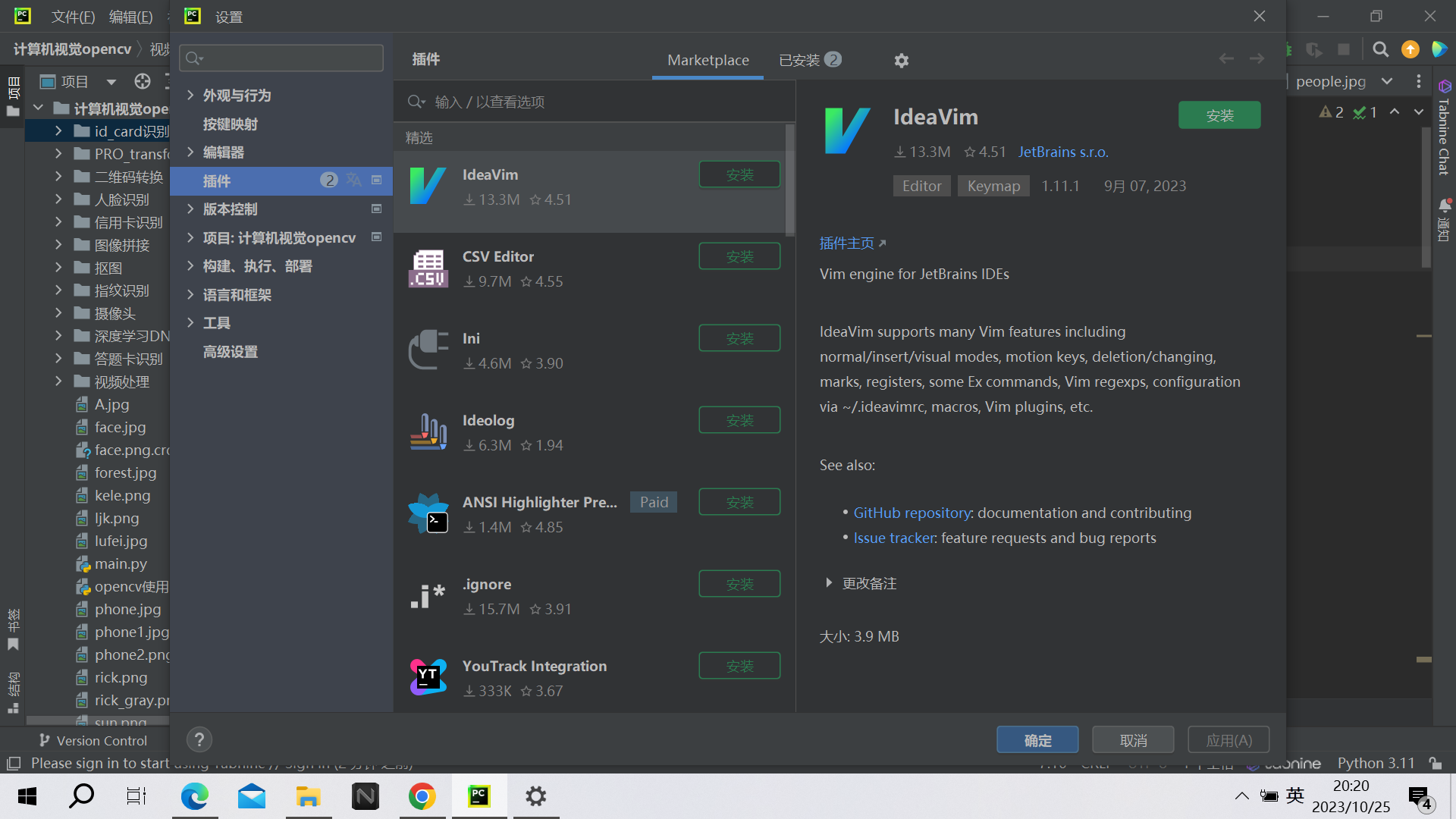Viewport: 1456px width, 819px height.
Task: Click the help question mark button
Action: pyautogui.click(x=199, y=739)
